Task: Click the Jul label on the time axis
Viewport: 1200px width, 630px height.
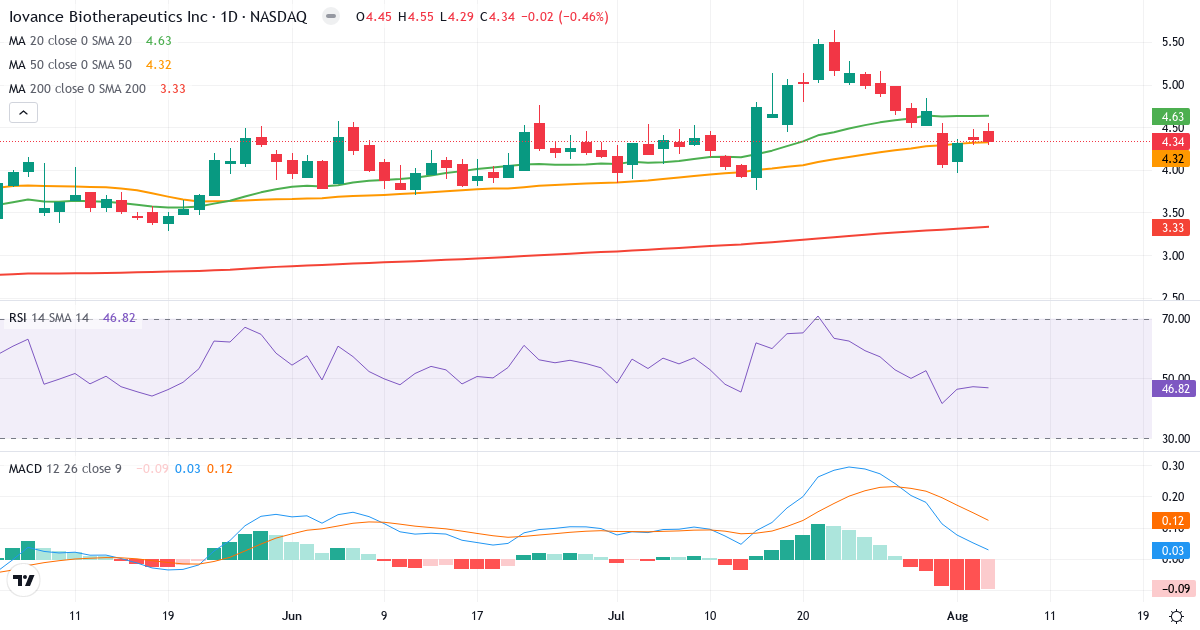Action: 617,616
